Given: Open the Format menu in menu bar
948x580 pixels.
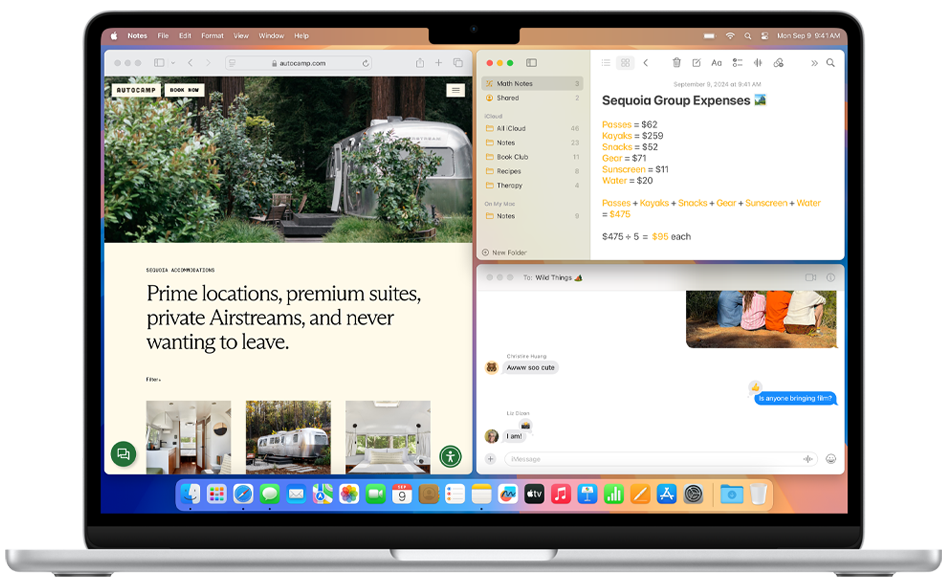Looking at the screenshot, I should (x=212, y=36).
